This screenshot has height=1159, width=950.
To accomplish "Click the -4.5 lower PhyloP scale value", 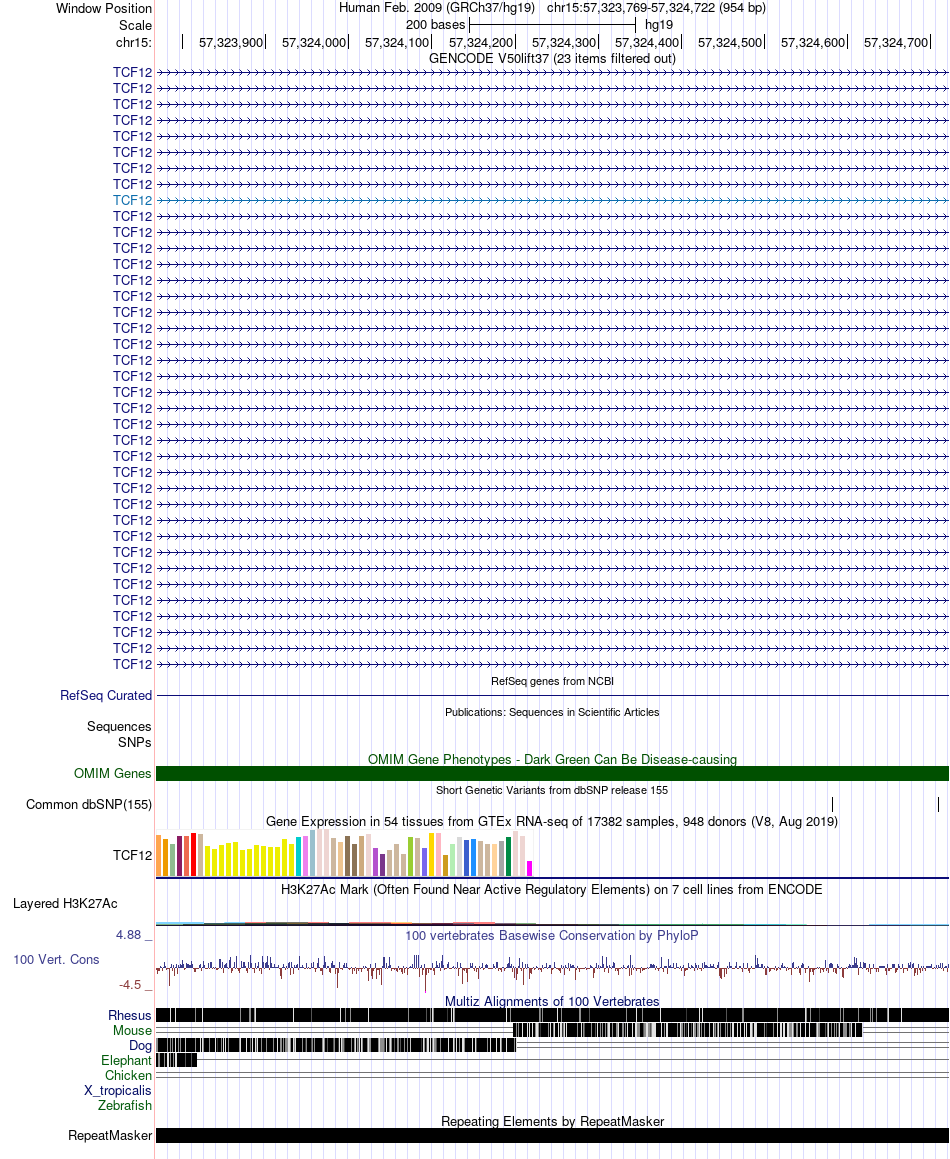I will (x=130, y=985).
